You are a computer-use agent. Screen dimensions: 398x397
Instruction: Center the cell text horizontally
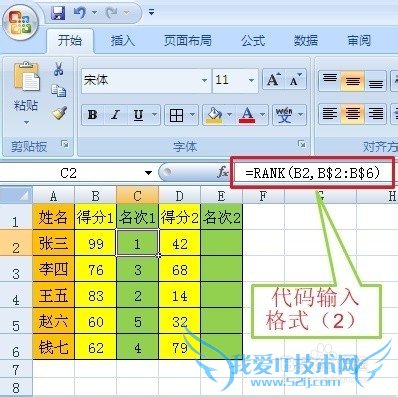352,114
